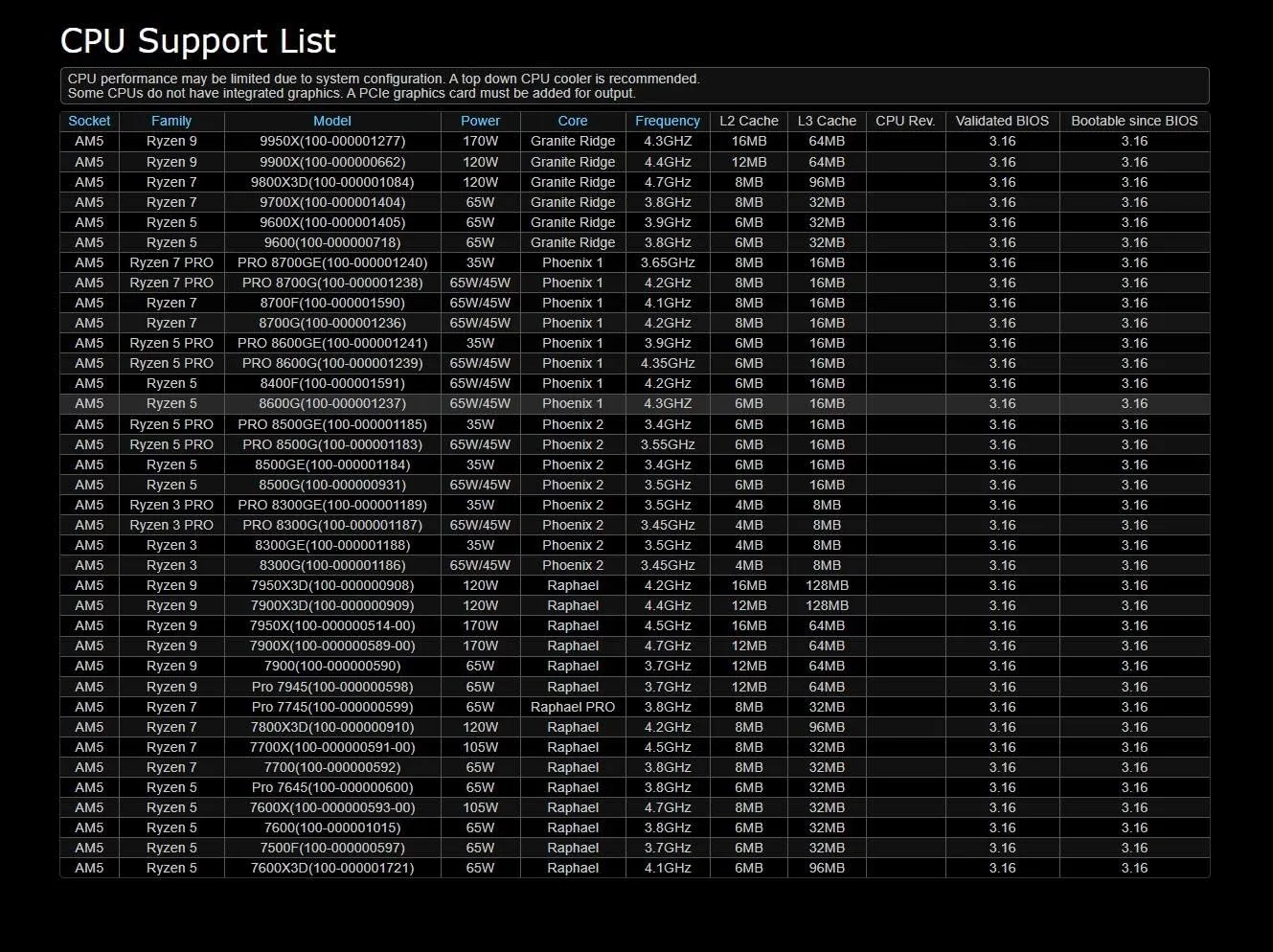Click the L2 Cache column header
The height and width of the screenshot is (952, 1273).
[749, 121]
